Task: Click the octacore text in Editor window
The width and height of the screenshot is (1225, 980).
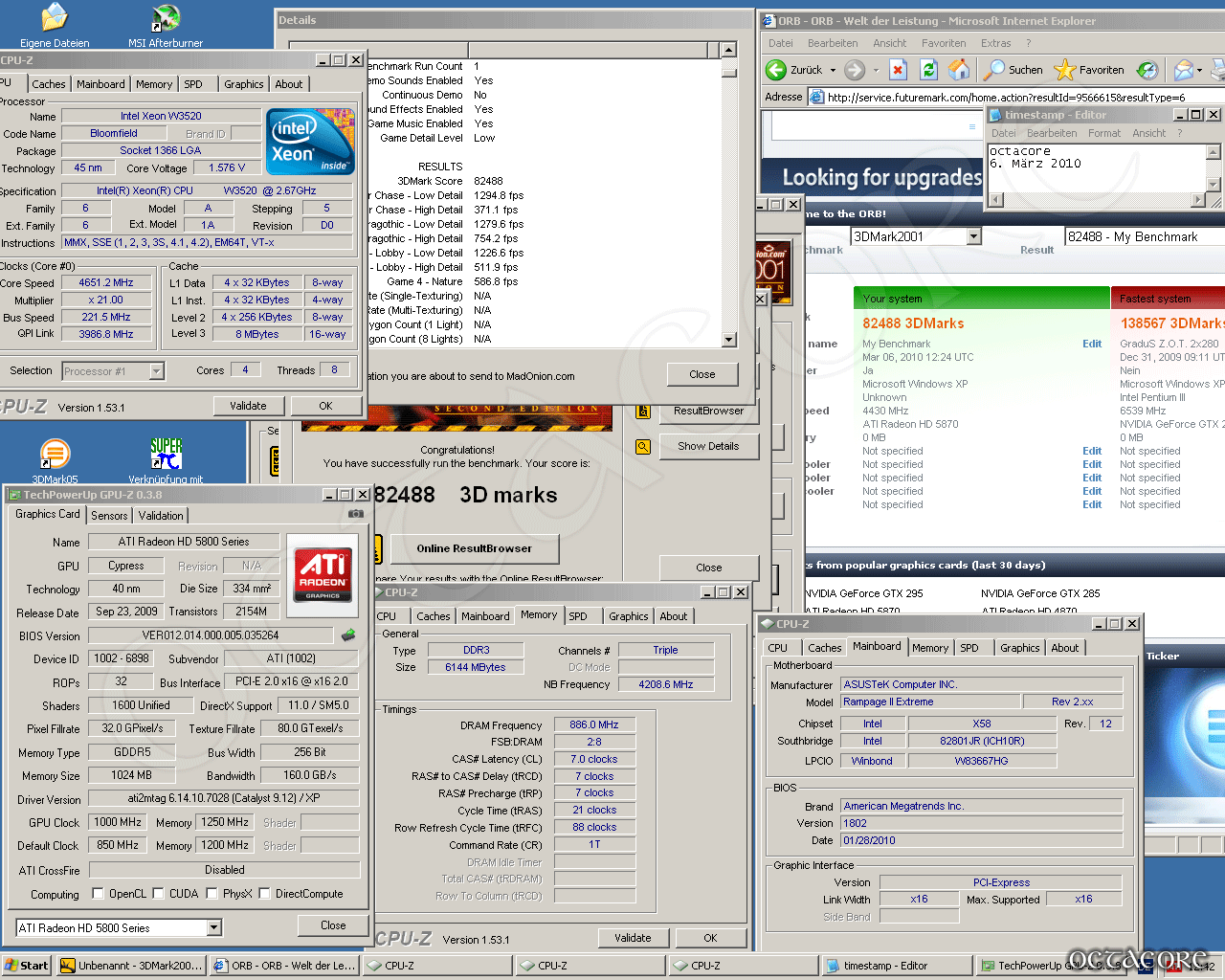Action: 1019,151
